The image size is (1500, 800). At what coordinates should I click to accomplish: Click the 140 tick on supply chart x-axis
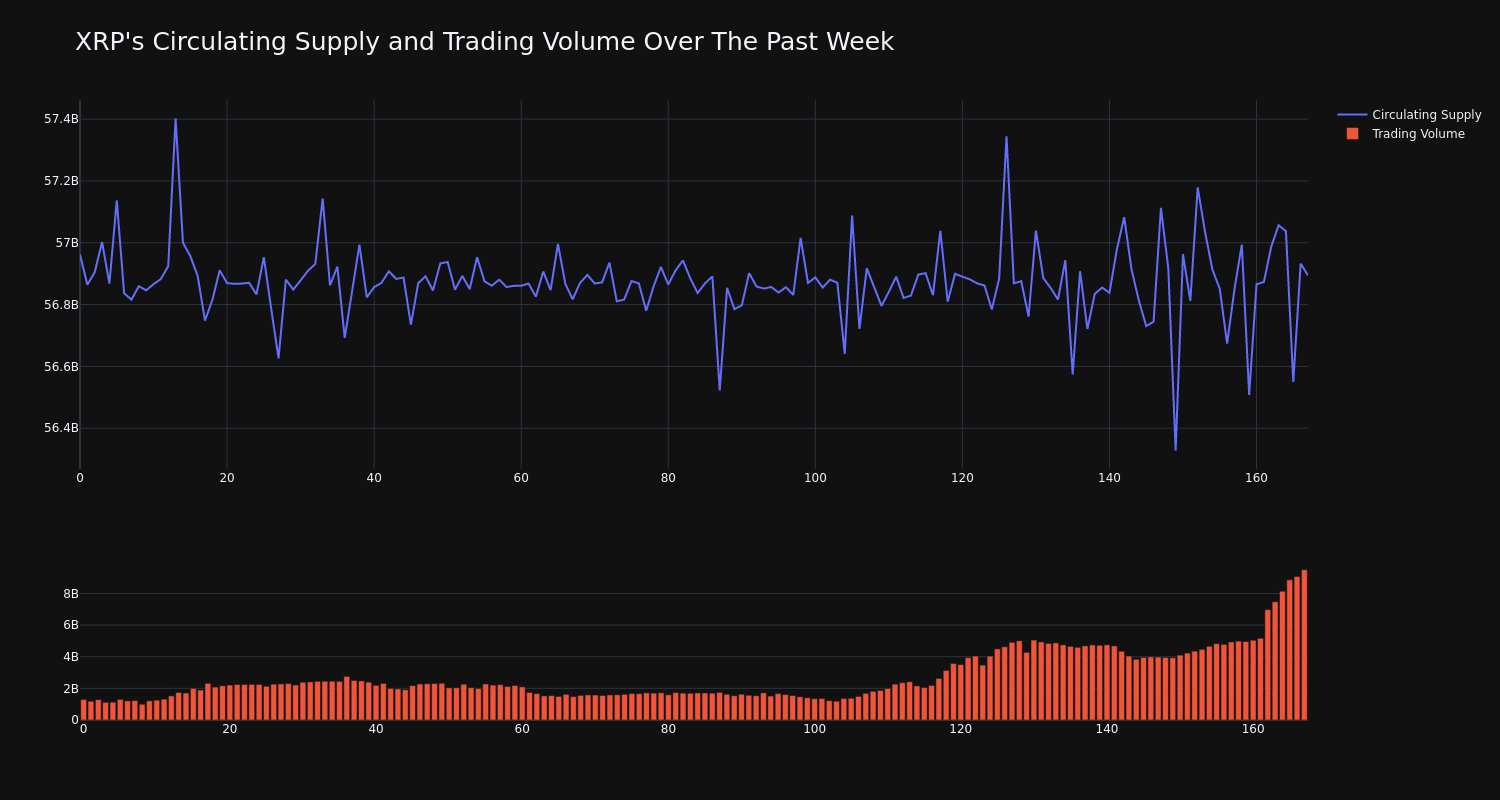coord(1109,478)
